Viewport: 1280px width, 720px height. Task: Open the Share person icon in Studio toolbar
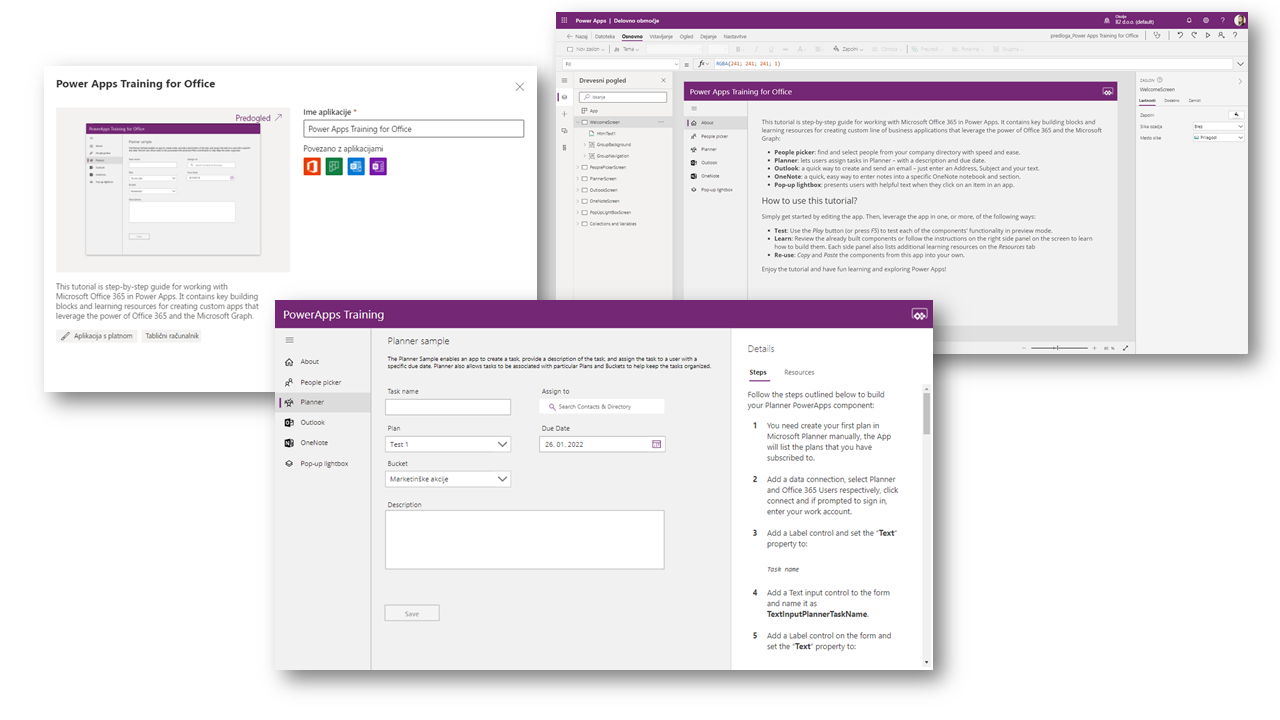(x=1222, y=35)
